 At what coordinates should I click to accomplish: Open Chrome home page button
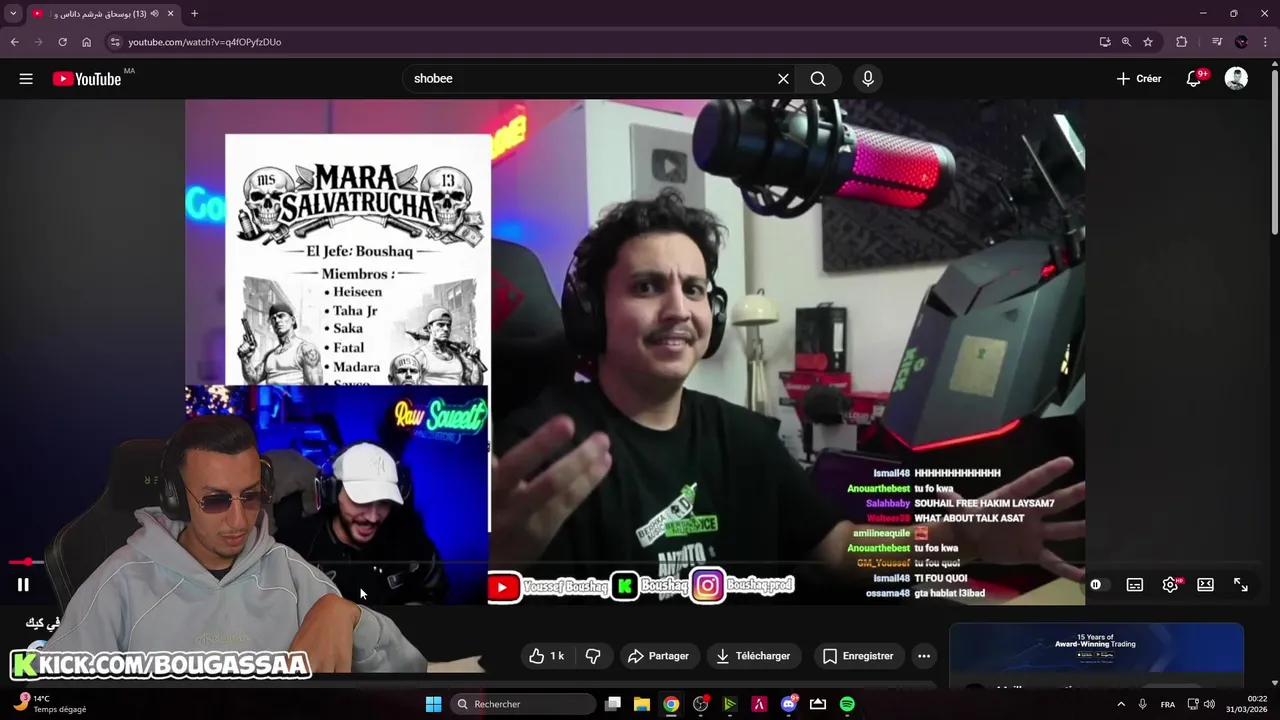86,42
